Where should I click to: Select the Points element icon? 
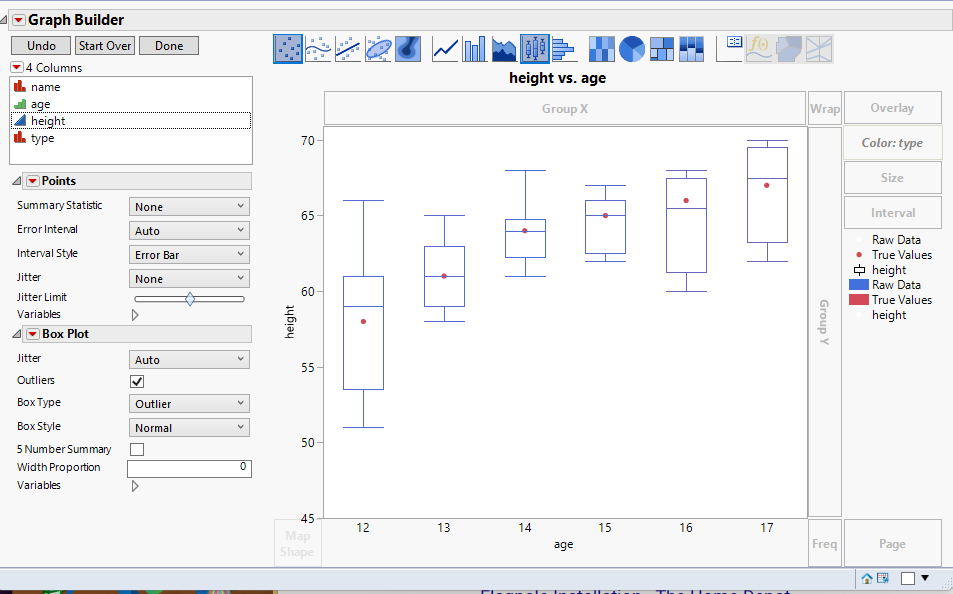[288, 48]
